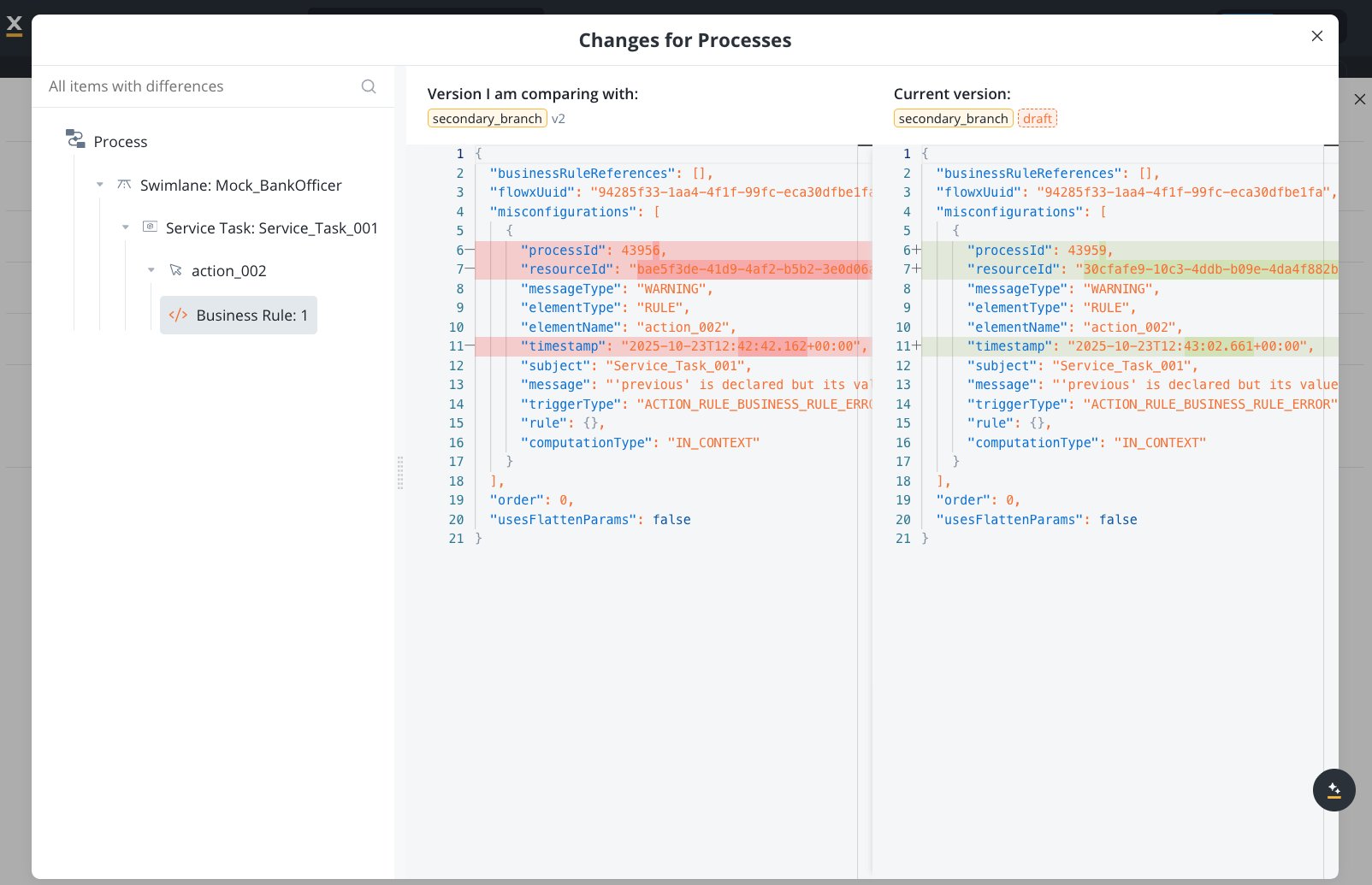Select the Process root tree item
1372x885 pixels.
[120, 142]
